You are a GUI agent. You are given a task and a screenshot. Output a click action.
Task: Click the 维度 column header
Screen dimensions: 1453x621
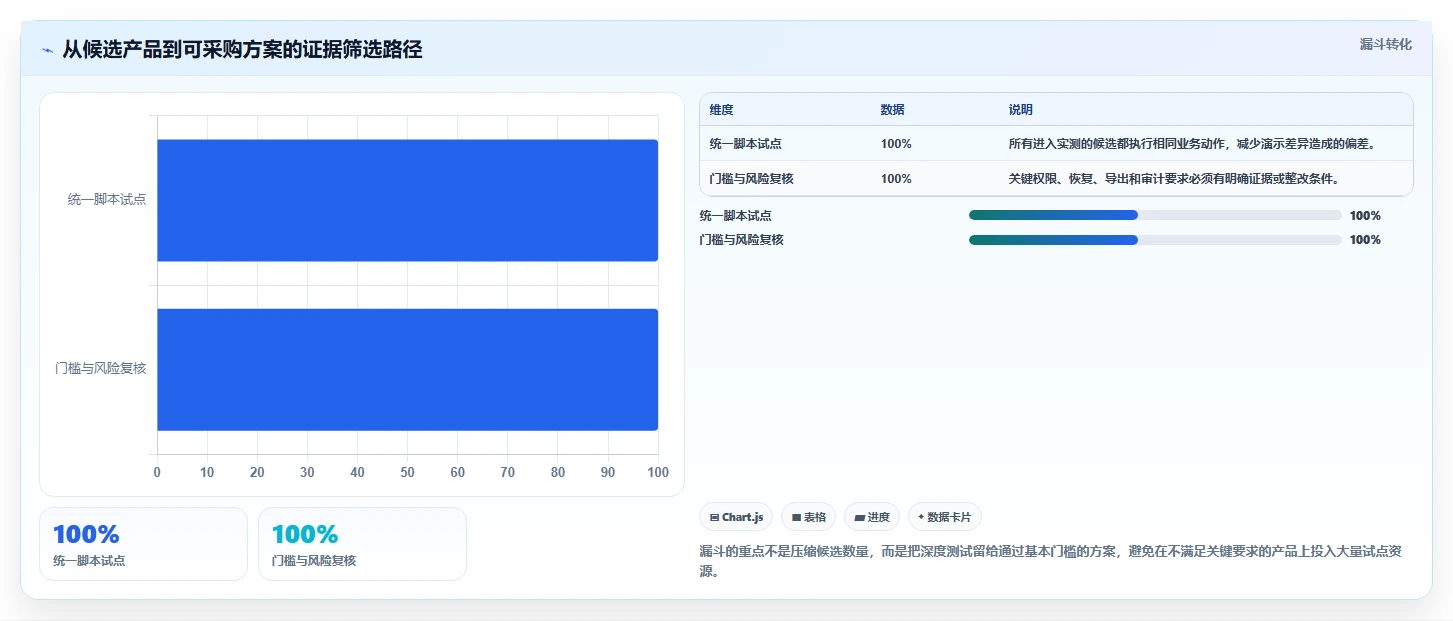pyautogui.click(x=721, y=110)
